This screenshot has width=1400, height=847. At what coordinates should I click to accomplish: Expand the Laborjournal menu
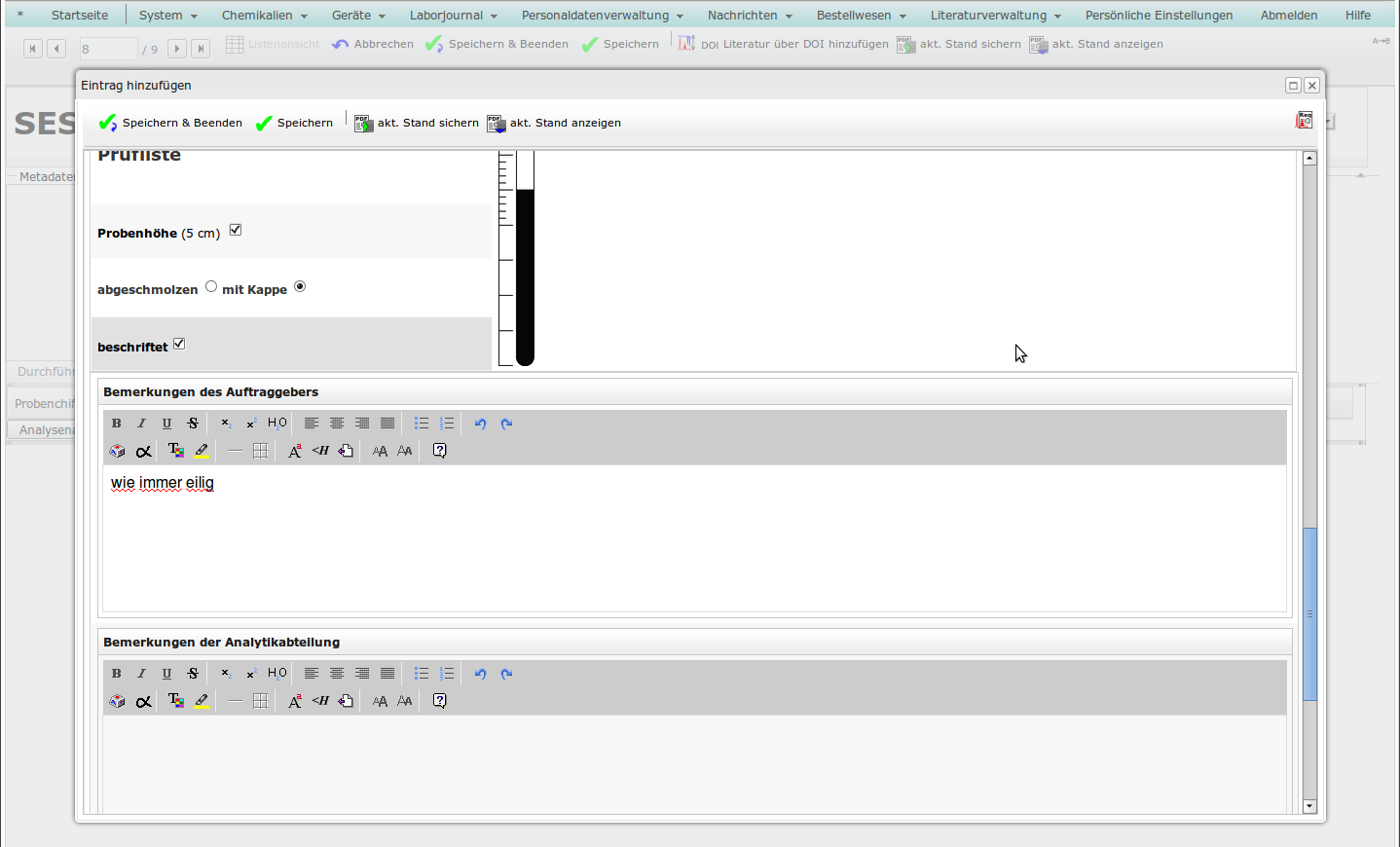tap(453, 16)
